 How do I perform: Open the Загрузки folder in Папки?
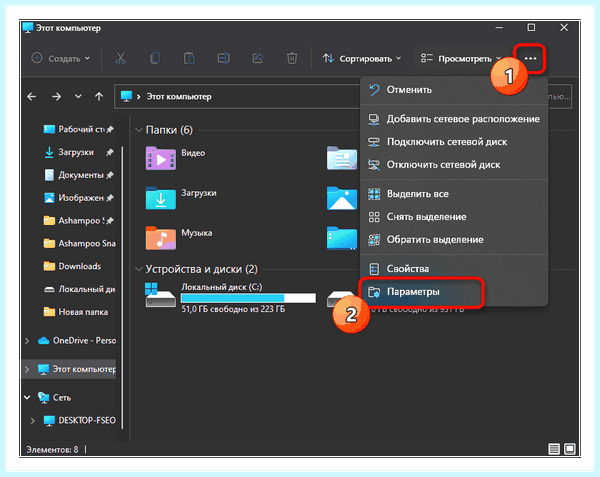pyautogui.click(x=161, y=198)
